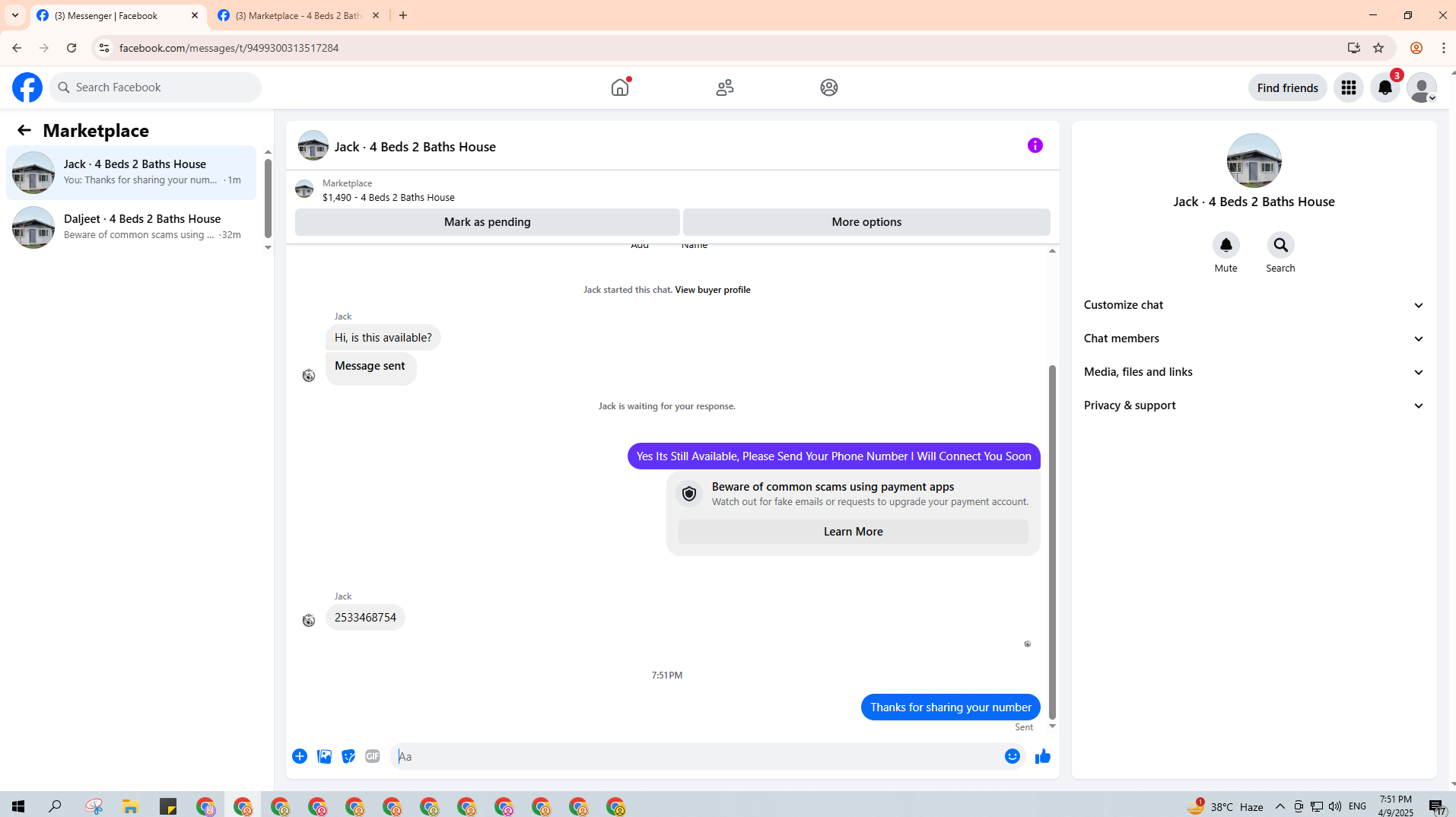Viewport: 1456px width, 817px height.
Task: Open conversation information purple icon
Action: [x=1035, y=145]
